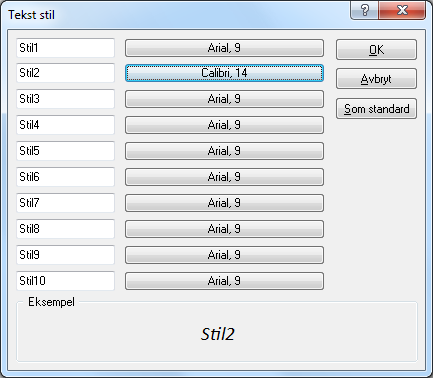
Task: Focus the Stil2 name field
Action: (65, 73)
